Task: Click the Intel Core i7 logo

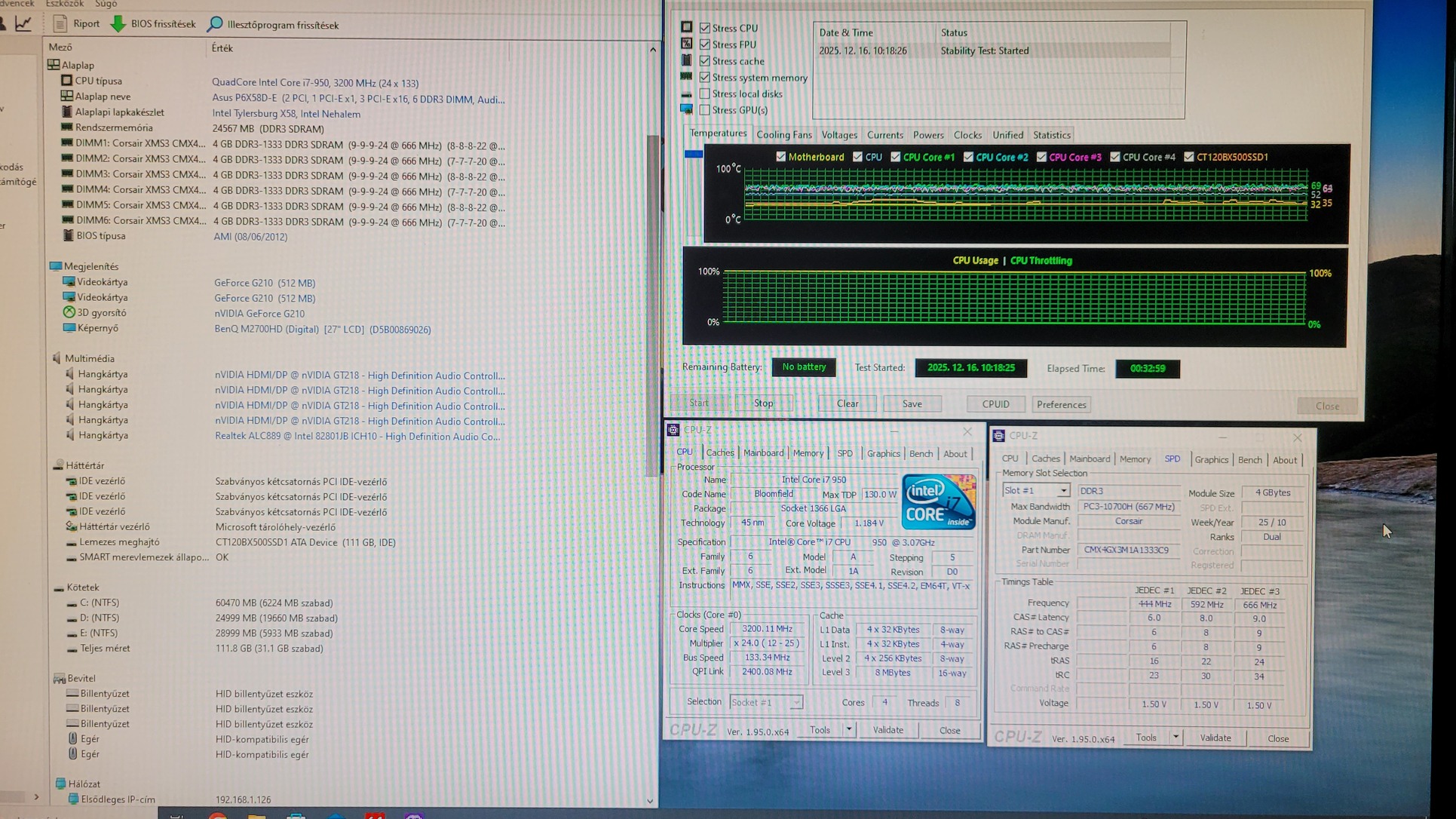Action: pos(938,502)
